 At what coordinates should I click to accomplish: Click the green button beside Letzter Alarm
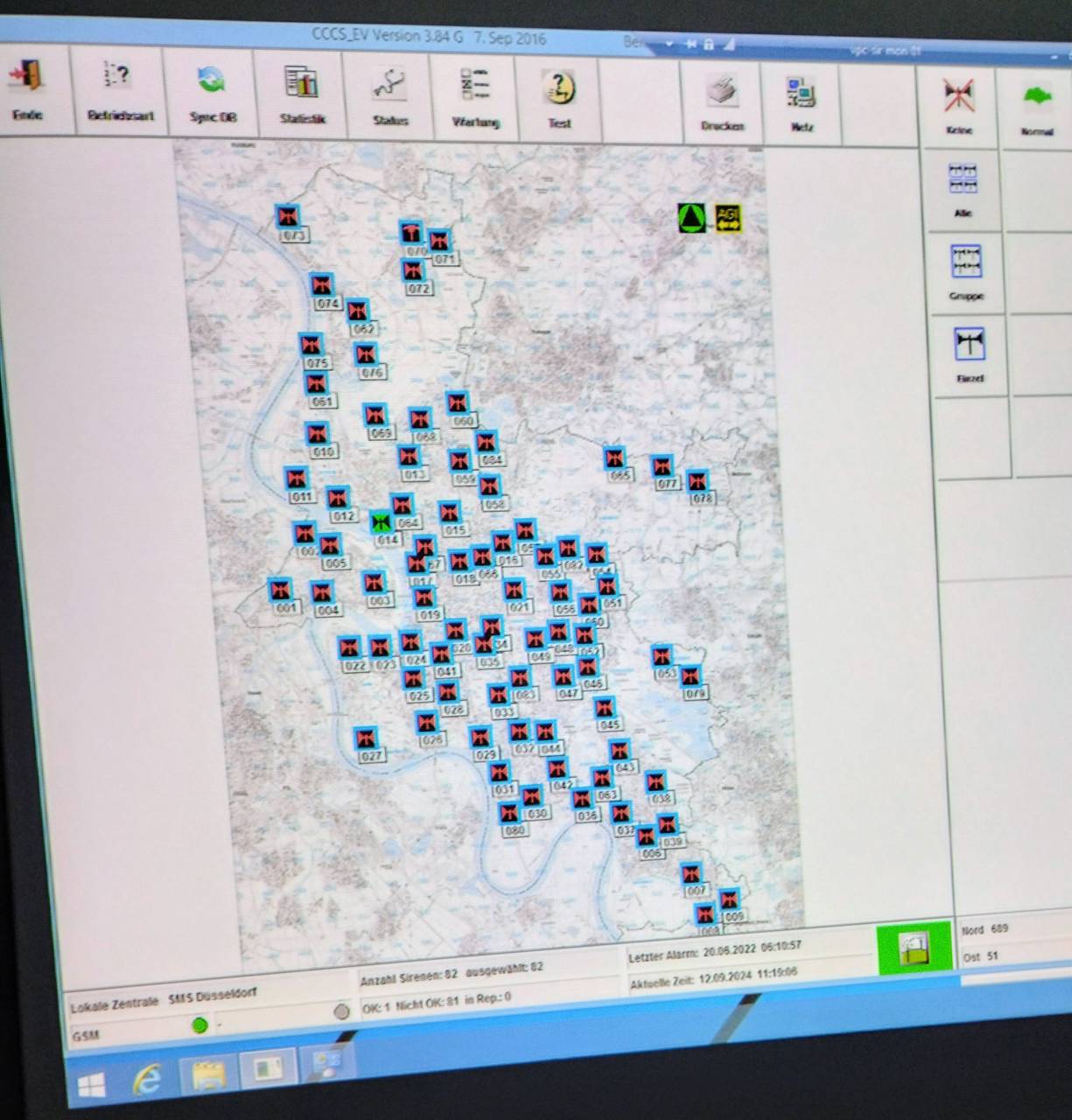tap(914, 948)
